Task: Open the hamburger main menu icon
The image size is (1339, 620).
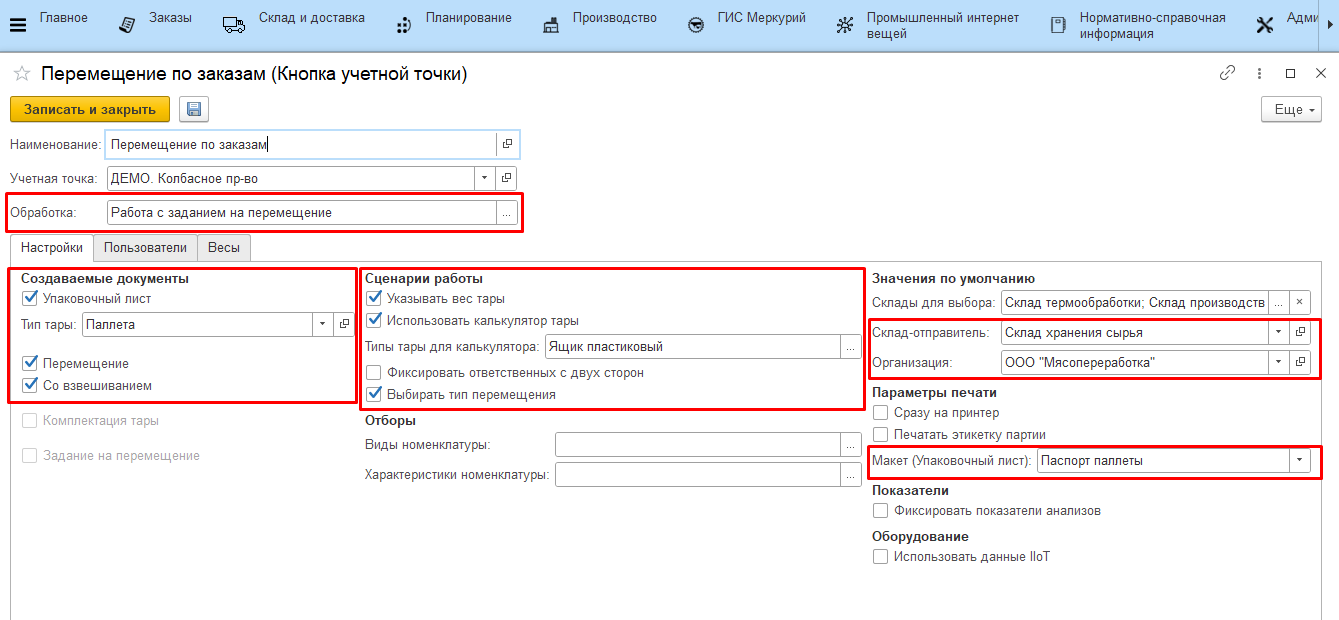Action: (x=18, y=25)
